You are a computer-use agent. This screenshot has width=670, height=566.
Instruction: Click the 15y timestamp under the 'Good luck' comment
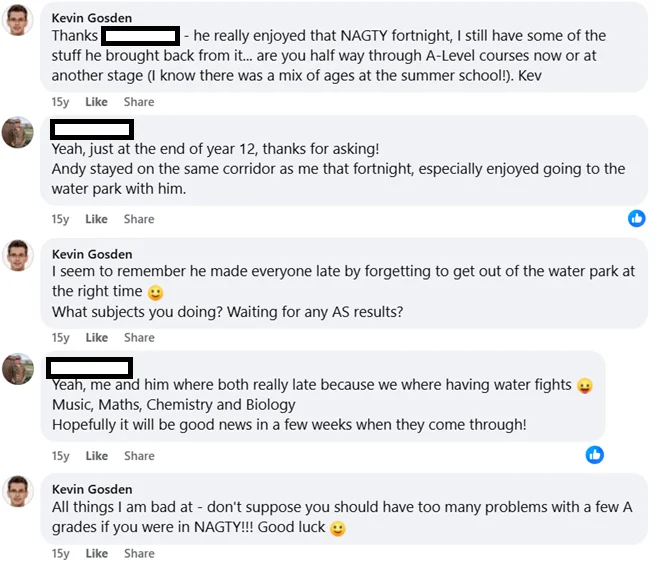point(61,554)
